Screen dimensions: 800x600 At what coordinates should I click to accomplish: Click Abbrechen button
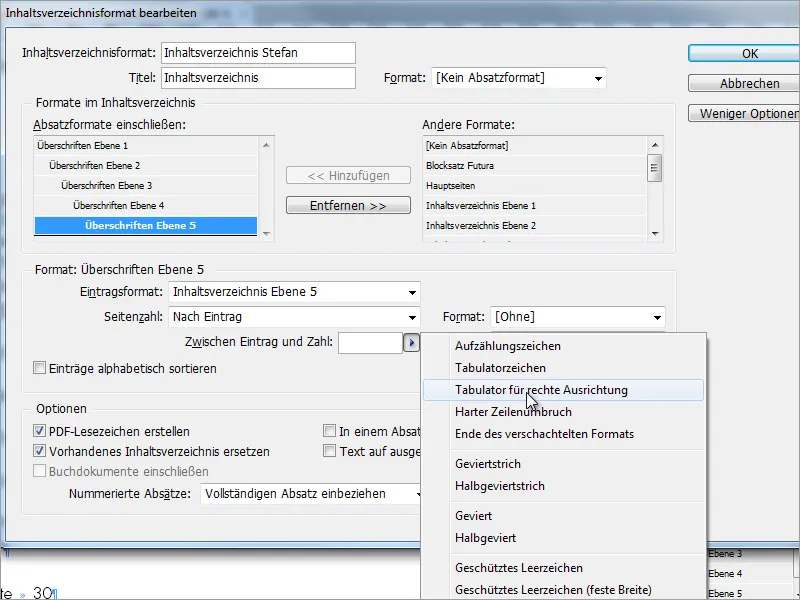(x=744, y=83)
